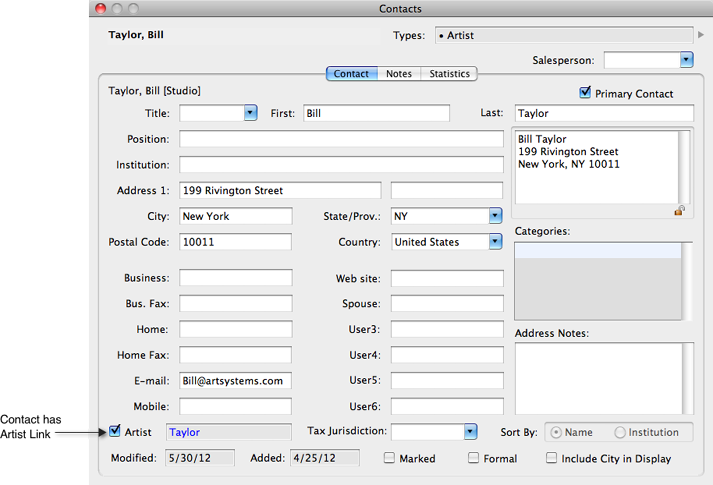Select the Contact tab

coord(352,74)
